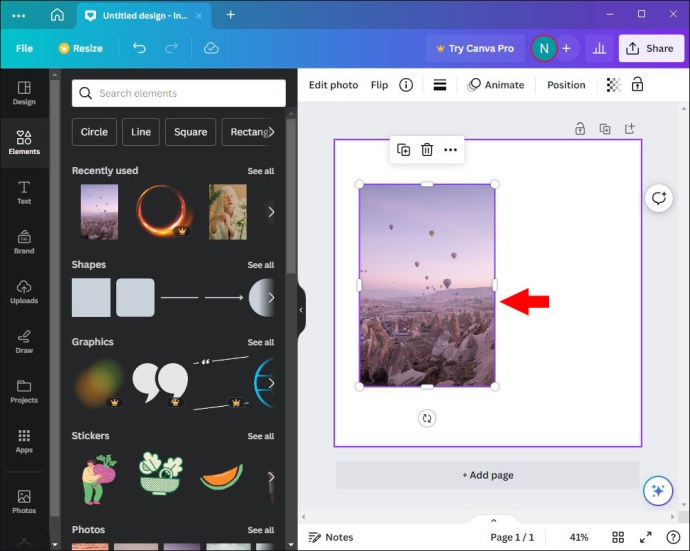
Task: Go to Canva home via house icon
Action: pos(57,15)
